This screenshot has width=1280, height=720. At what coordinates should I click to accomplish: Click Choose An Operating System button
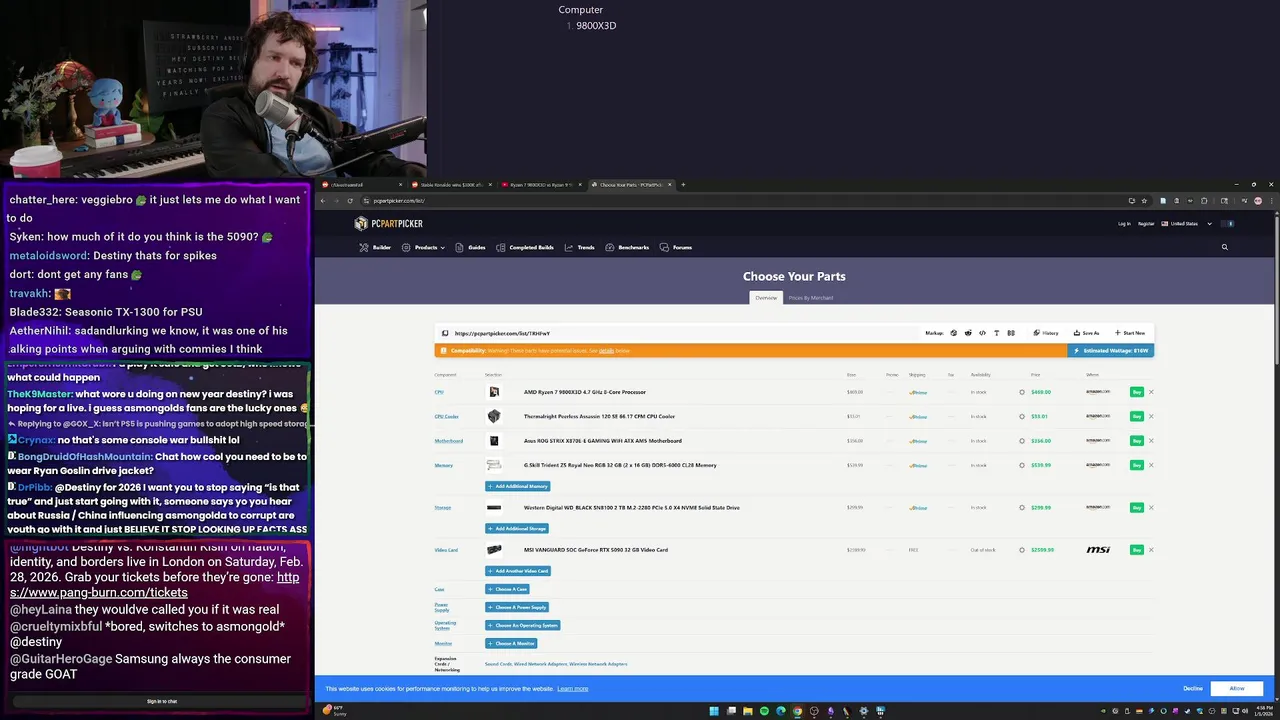tap(523, 625)
